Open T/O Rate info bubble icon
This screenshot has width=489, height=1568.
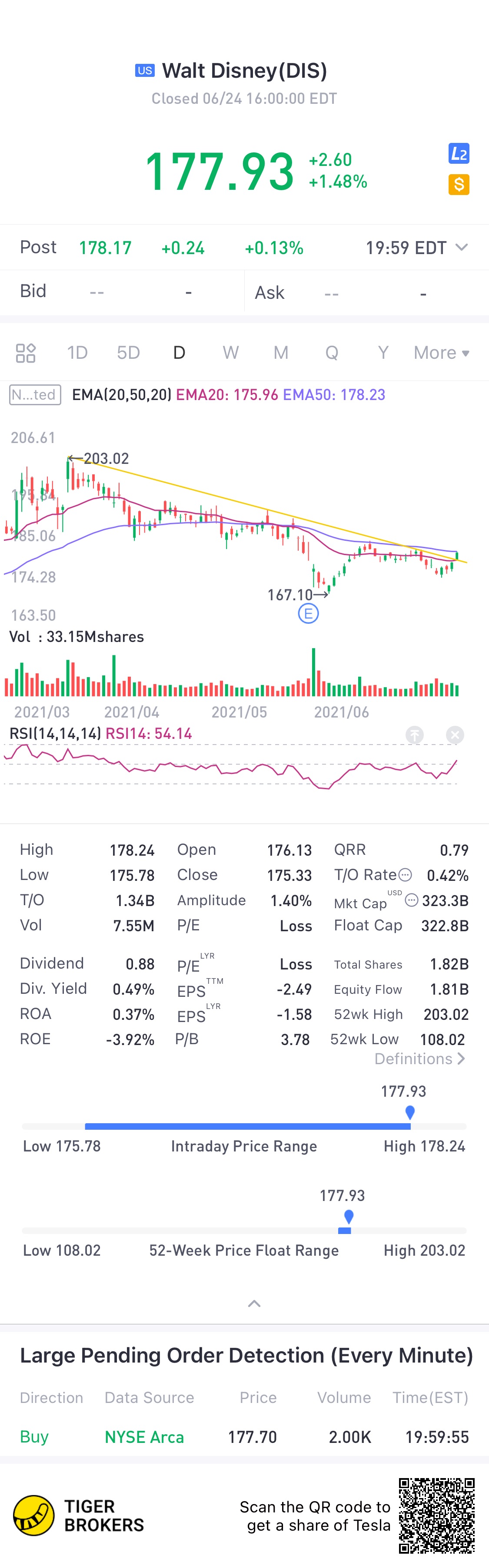[x=405, y=875]
